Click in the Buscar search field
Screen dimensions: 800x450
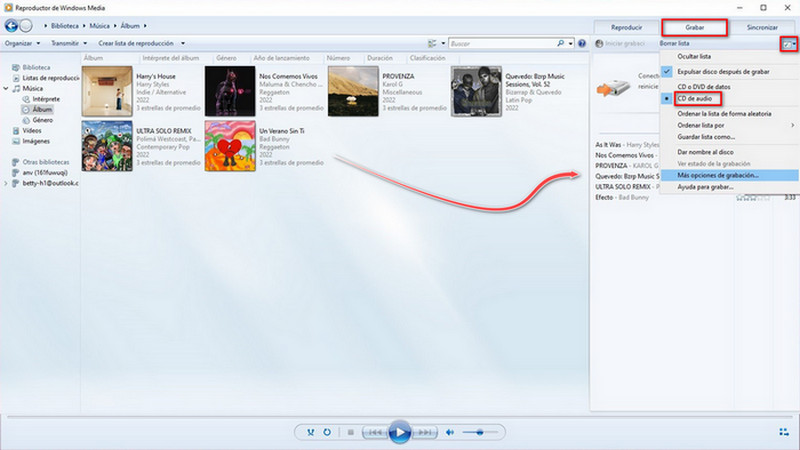click(502, 43)
